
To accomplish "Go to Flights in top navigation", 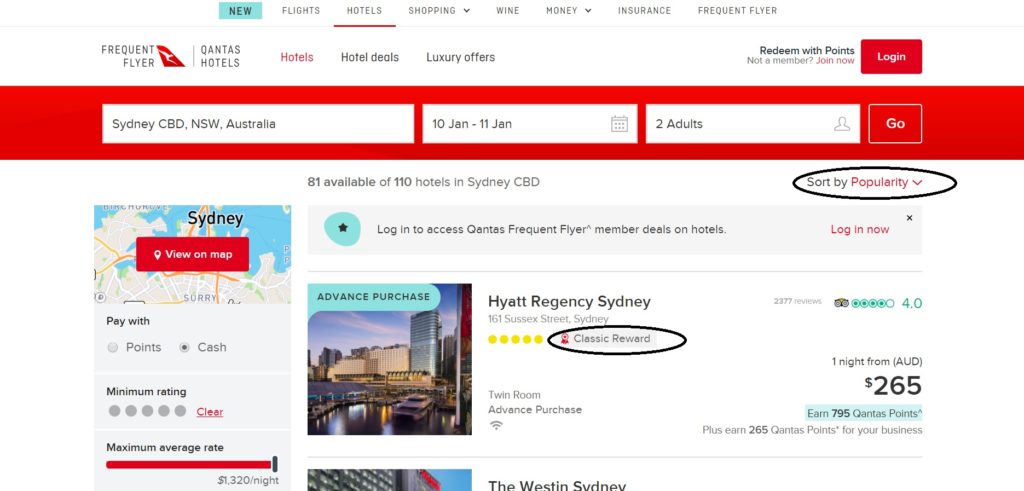I will (301, 10).
